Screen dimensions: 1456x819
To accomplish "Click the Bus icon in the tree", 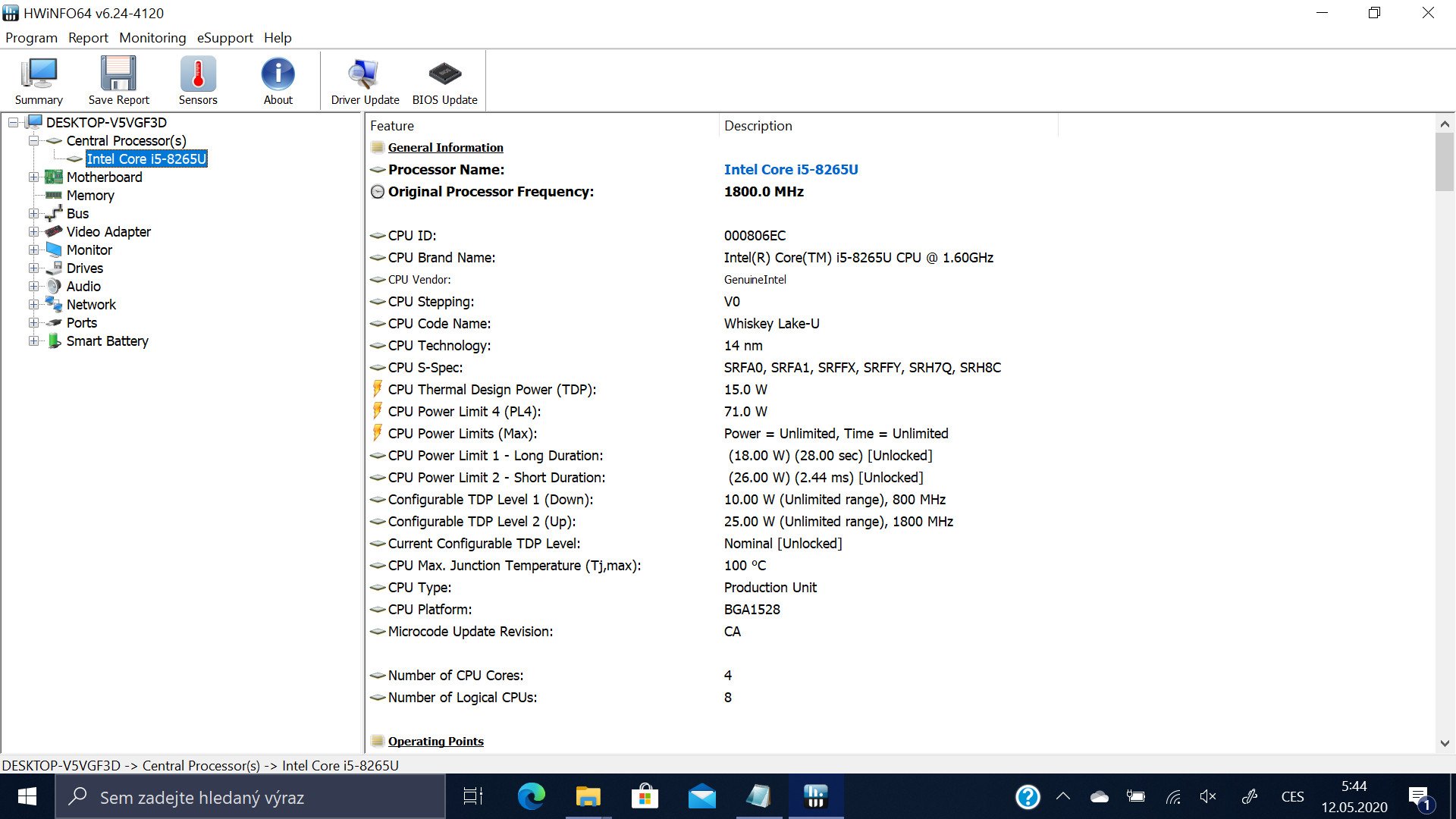I will coord(54,213).
